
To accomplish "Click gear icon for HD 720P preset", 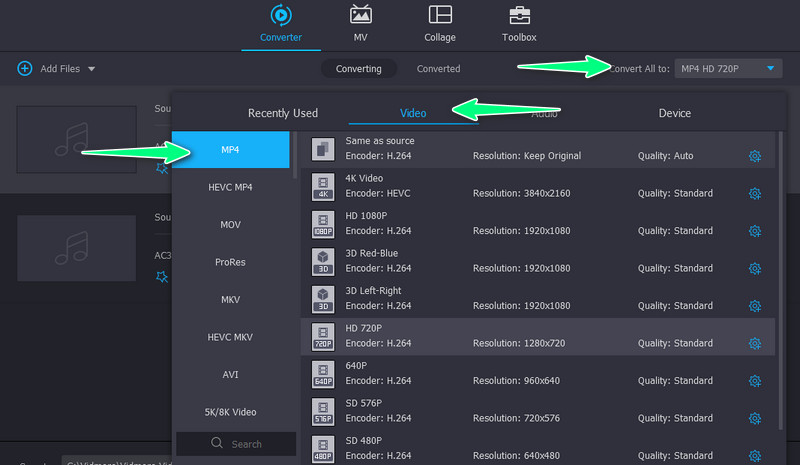I will pyautogui.click(x=755, y=344).
